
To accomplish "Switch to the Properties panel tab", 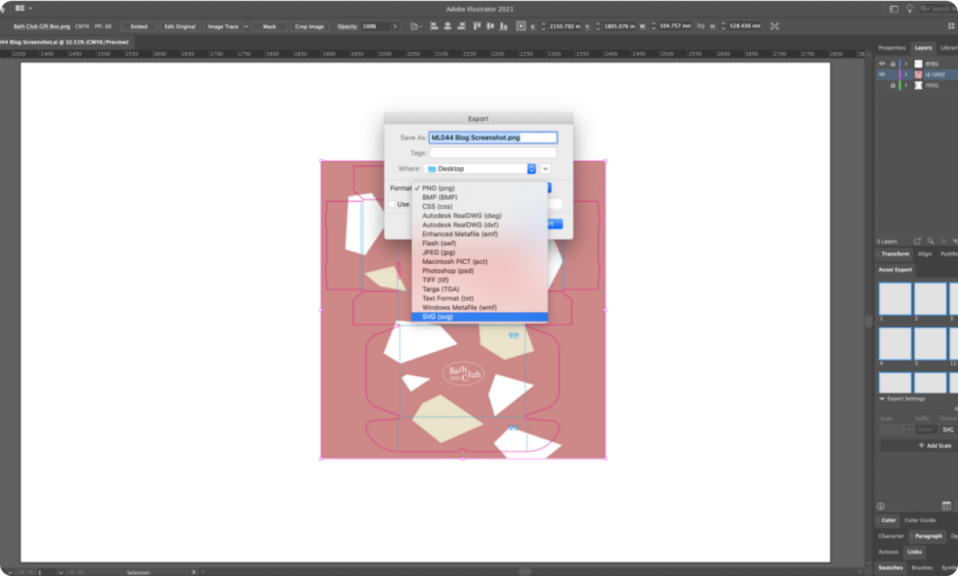I will (x=891, y=48).
